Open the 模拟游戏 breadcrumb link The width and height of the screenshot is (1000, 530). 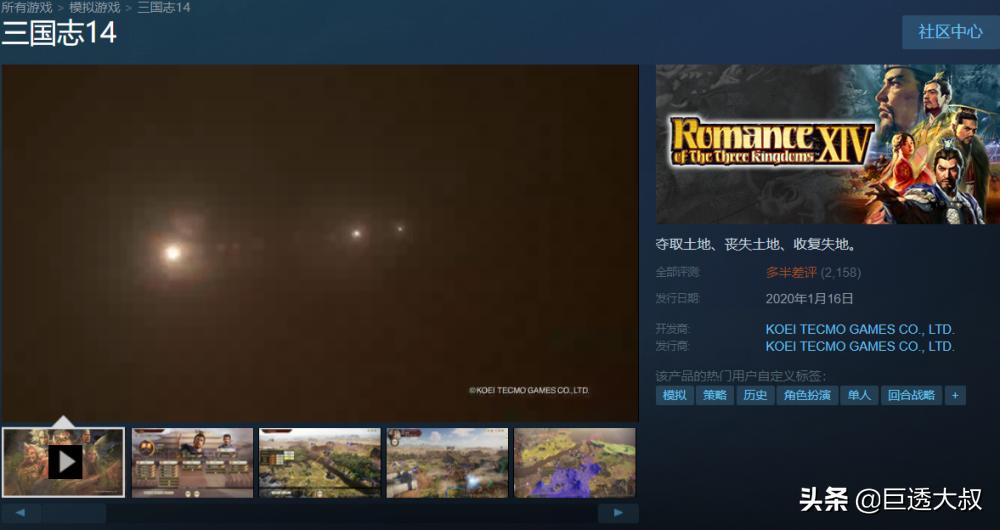click(x=94, y=8)
